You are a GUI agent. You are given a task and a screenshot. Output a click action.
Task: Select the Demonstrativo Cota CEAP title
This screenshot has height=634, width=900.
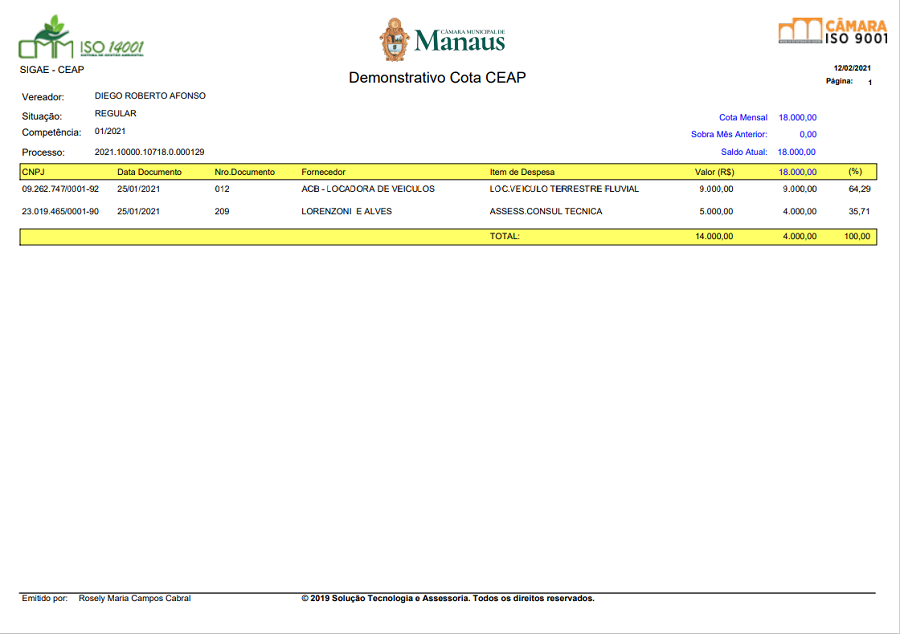(x=437, y=78)
